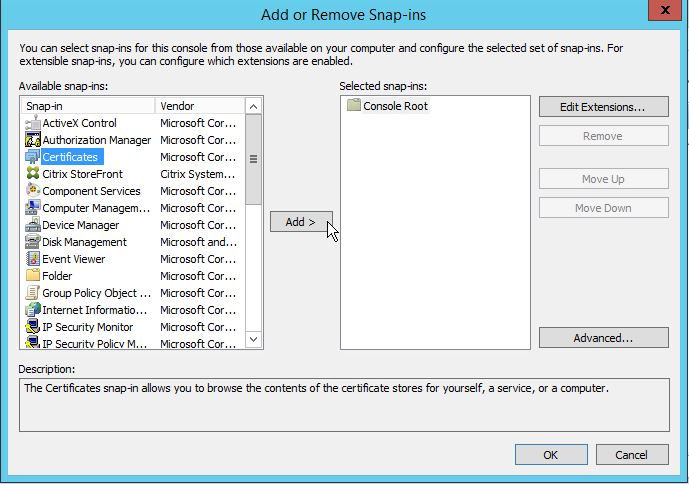Click the ActiveX Control snap-in icon

pos(33,123)
